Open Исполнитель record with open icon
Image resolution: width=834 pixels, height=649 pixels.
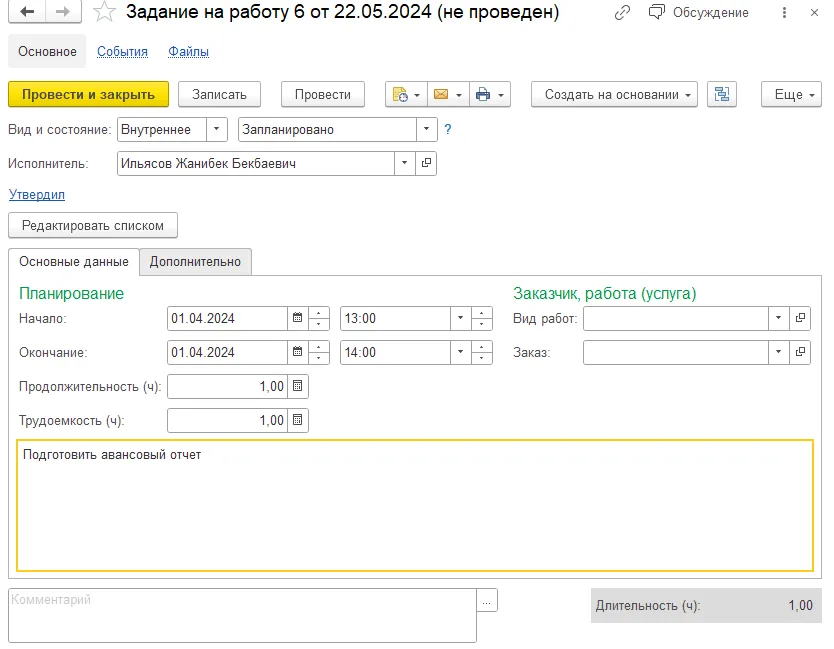tap(426, 163)
